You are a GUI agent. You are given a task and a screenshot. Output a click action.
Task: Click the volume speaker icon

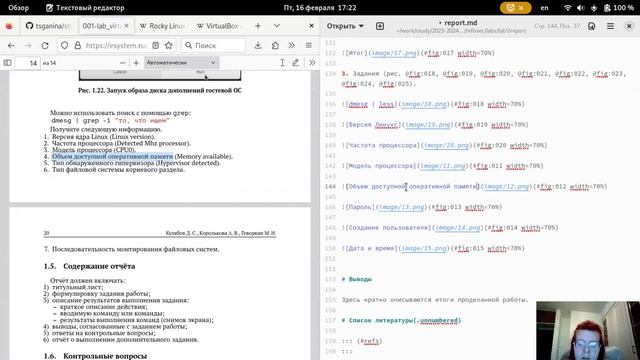pyautogui.click(x=580, y=7)
